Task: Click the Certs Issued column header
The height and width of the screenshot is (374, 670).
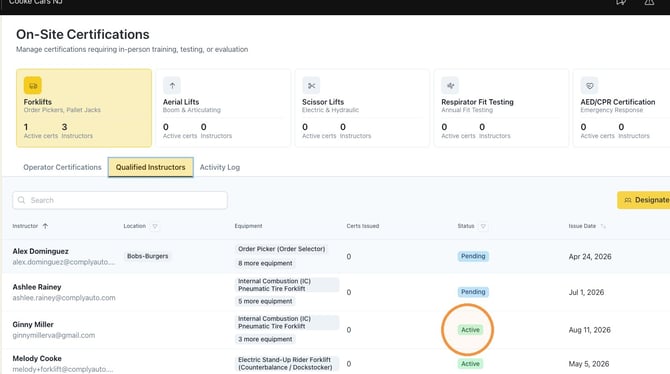Action: [362, 226]
